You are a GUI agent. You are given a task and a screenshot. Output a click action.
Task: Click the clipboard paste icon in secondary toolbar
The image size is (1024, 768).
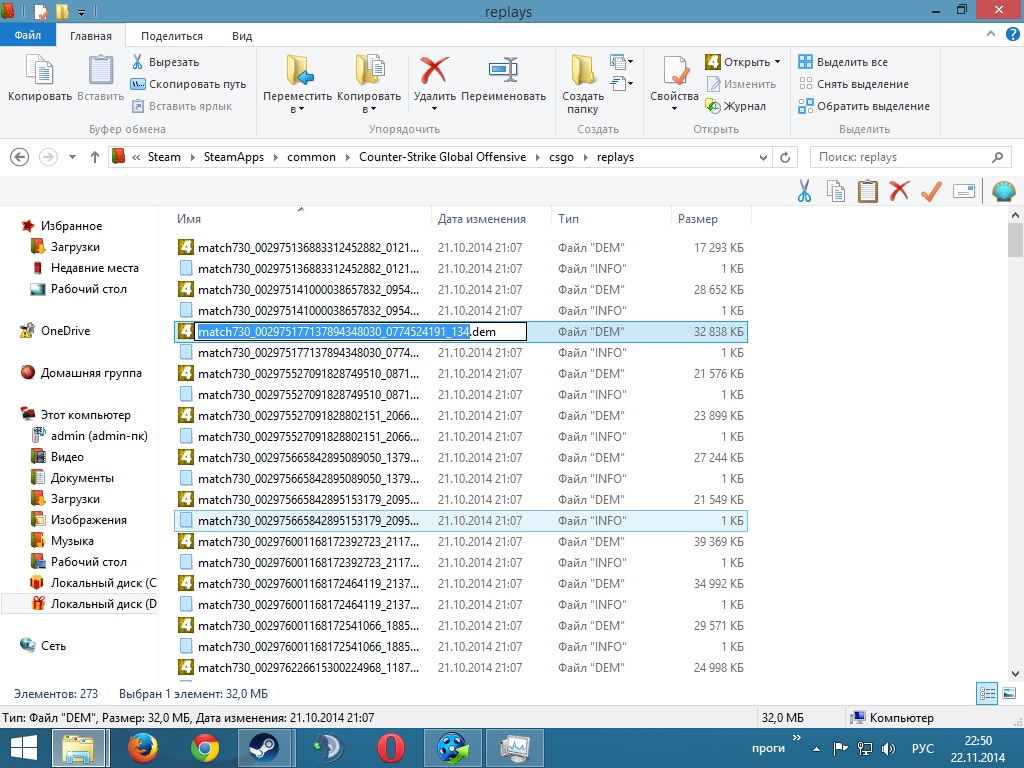click(867, 191)
